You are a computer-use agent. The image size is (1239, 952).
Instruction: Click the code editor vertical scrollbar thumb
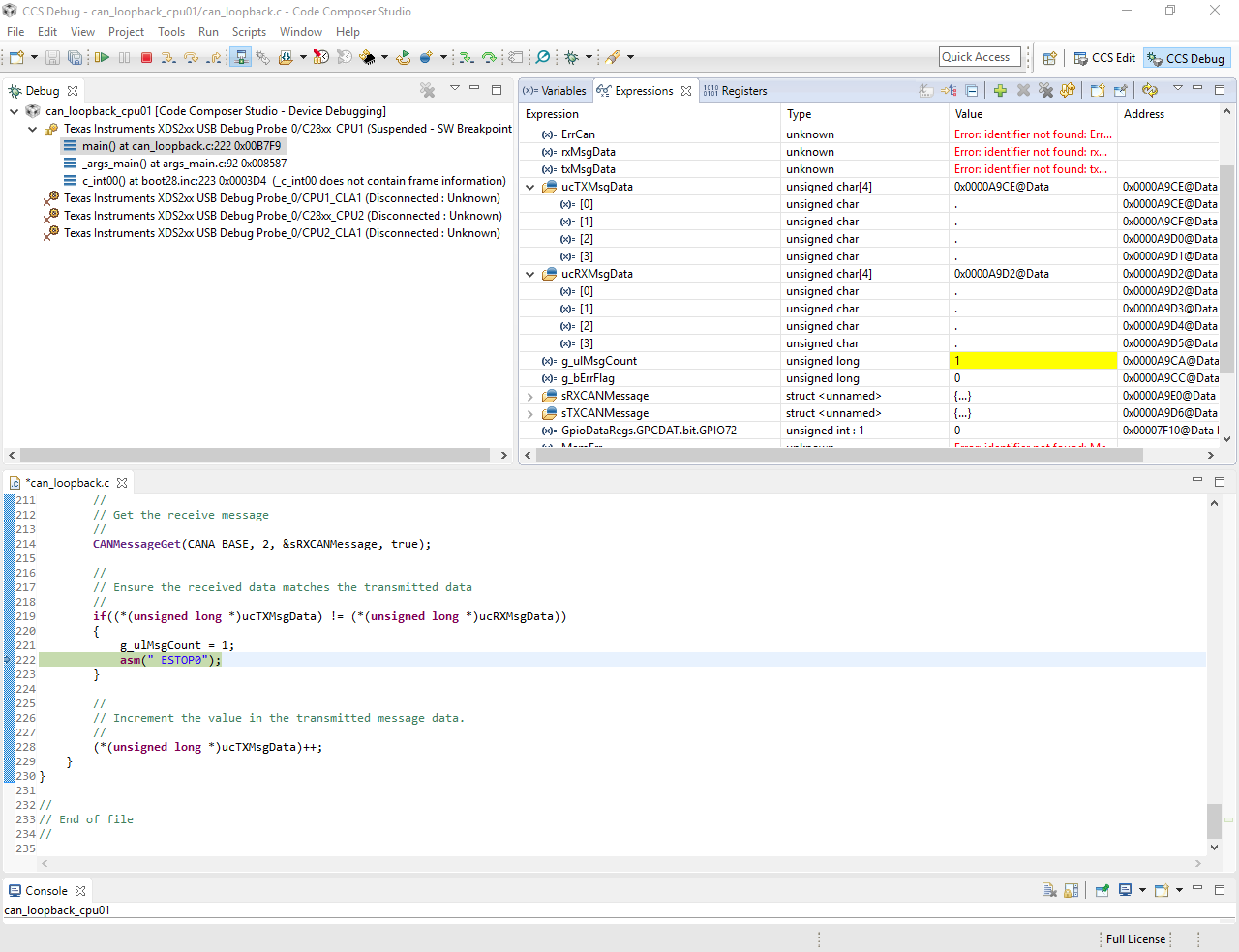click(x=1214, y=820)
